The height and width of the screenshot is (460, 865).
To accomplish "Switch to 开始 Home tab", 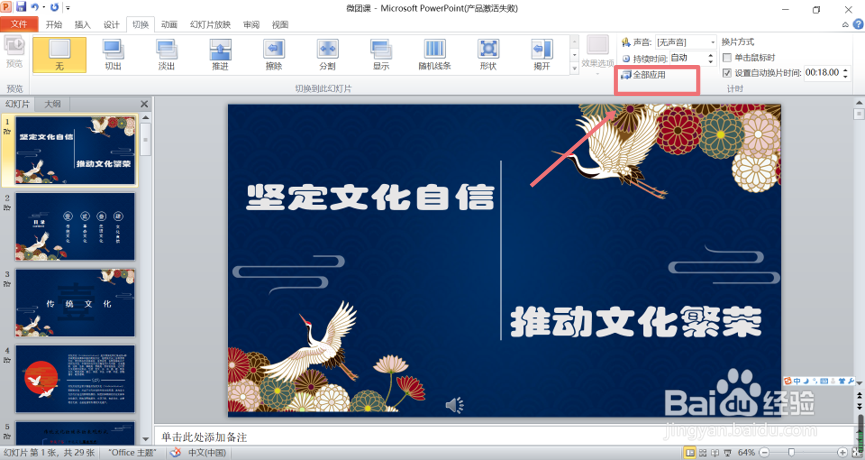I will [x=54, y=25].
